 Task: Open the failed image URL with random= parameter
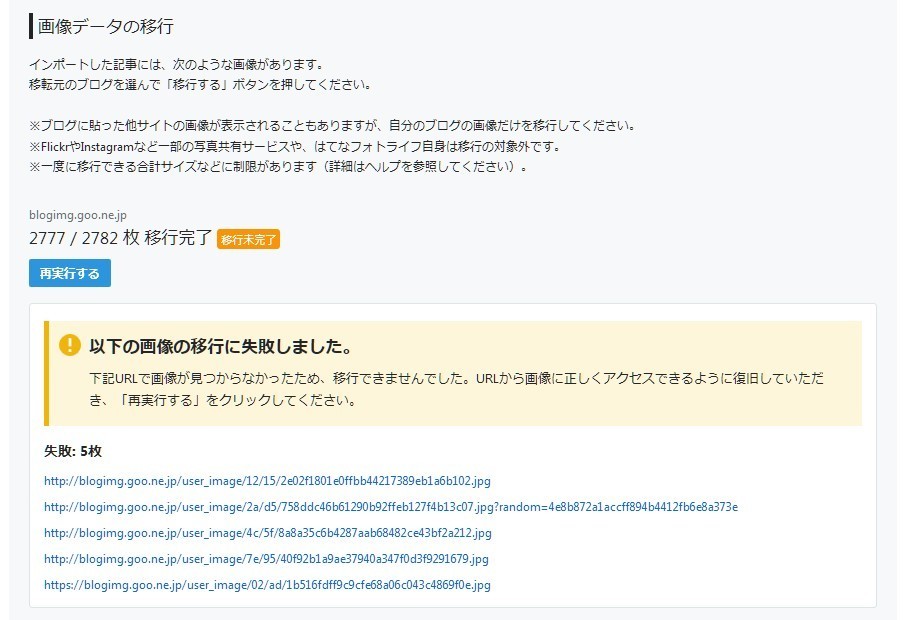coord(391,507)
